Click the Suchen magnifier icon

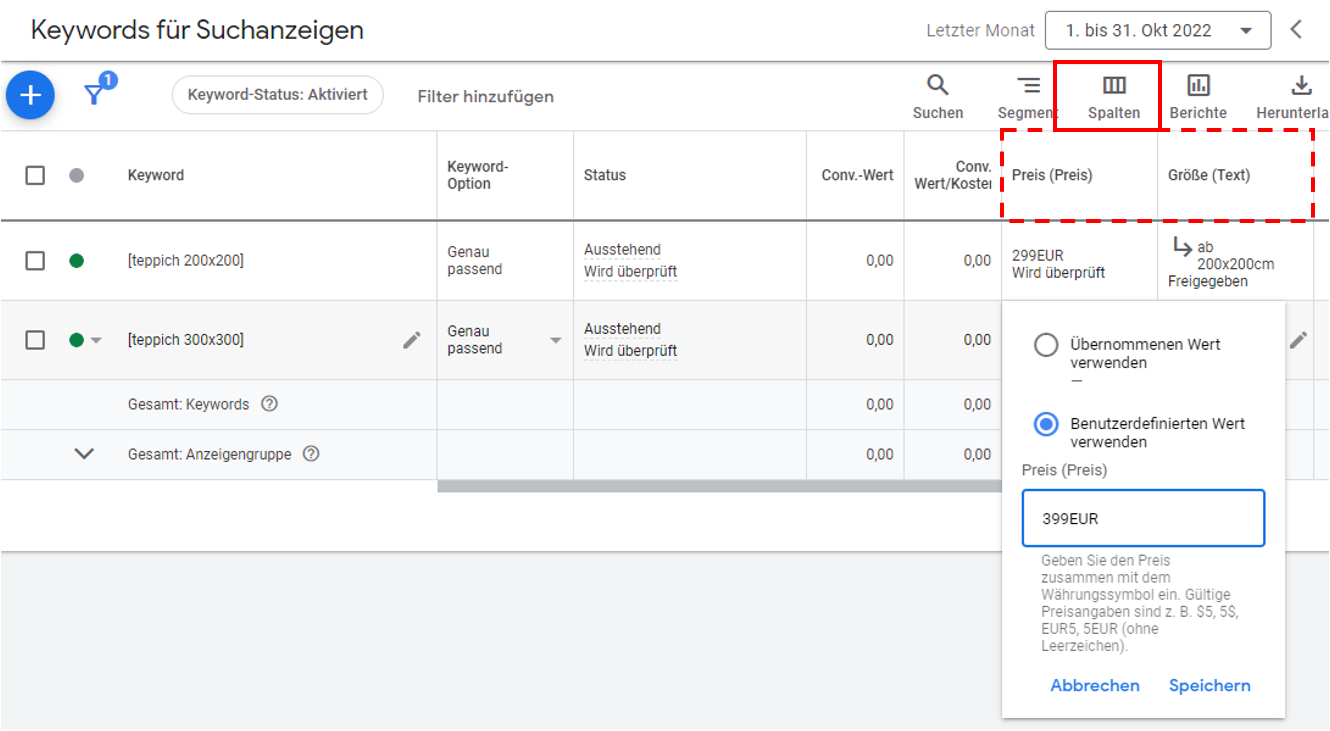tap(937, 86)
